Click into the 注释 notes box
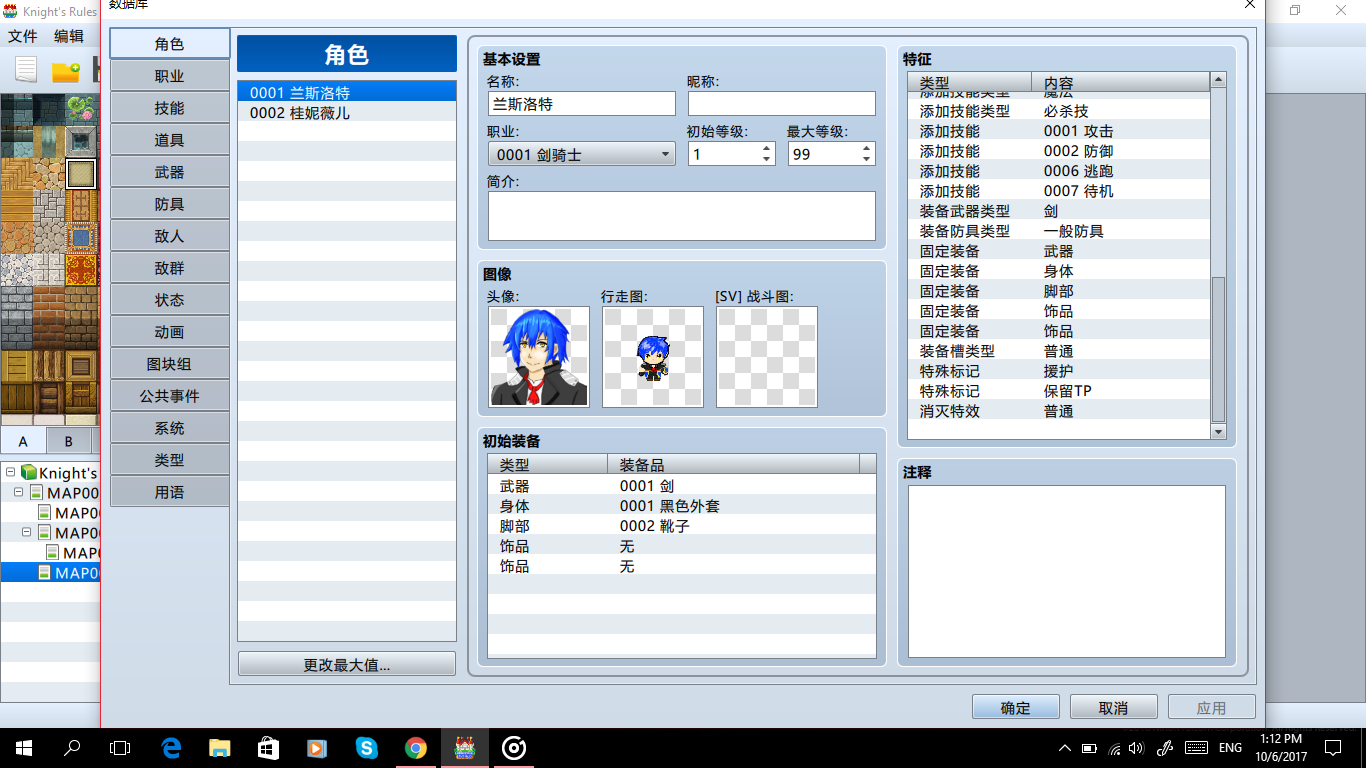This screenshot has width=1366, height=768. 1067,571
